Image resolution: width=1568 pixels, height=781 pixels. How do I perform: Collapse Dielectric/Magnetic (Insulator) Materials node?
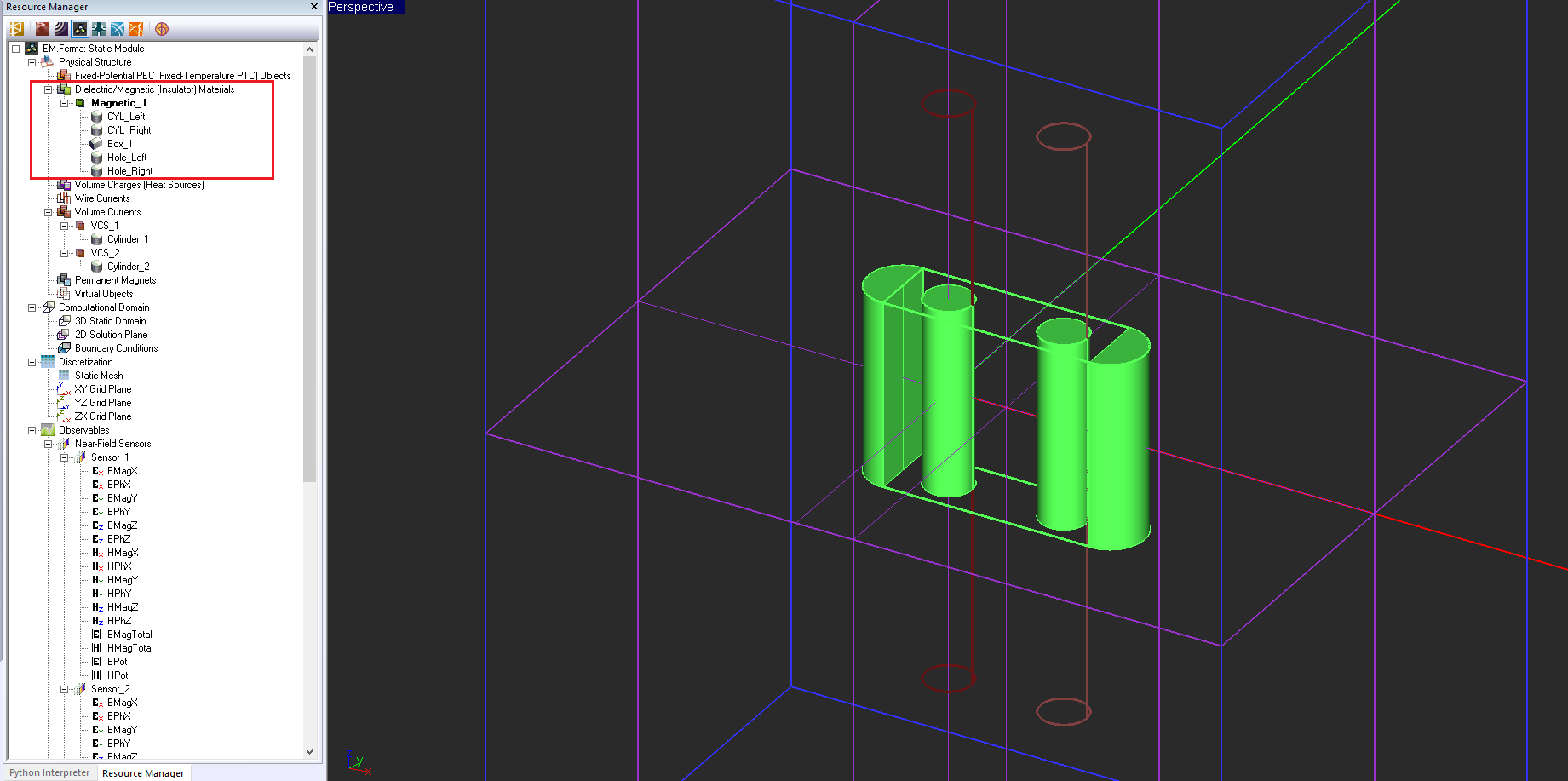(48, 89)
